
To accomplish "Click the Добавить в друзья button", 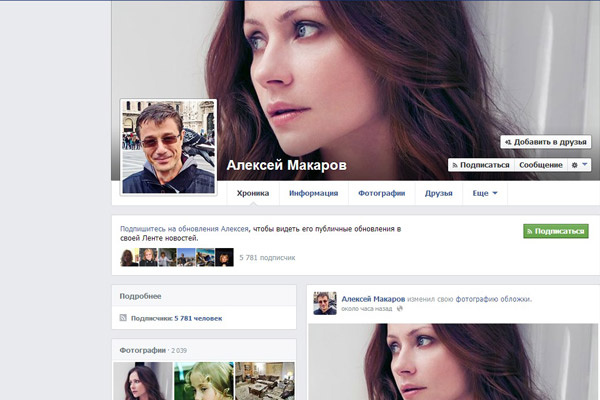I will click(x=546, y=142).
